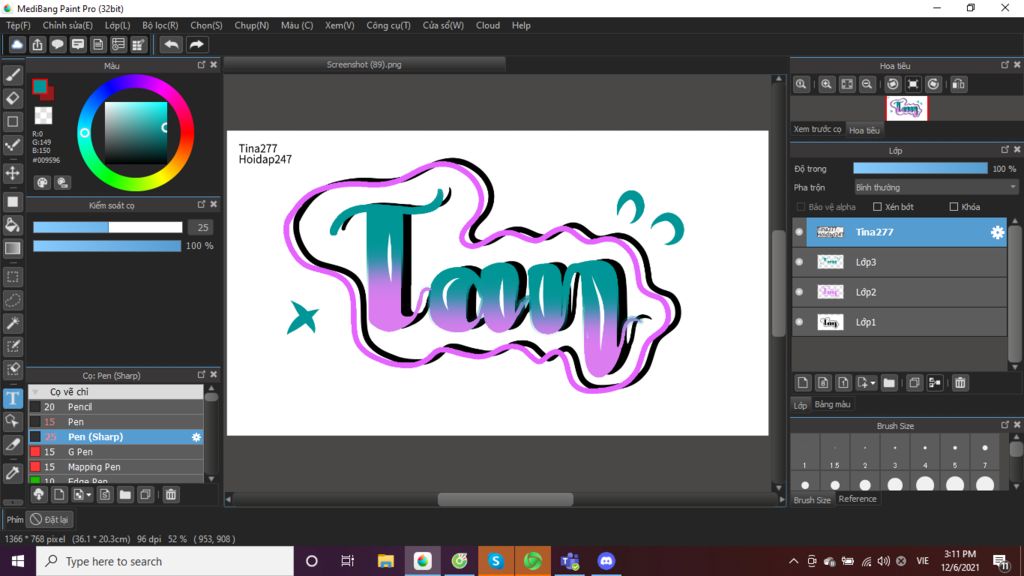Select the Bucket fill tool

[x=12, y=225]
